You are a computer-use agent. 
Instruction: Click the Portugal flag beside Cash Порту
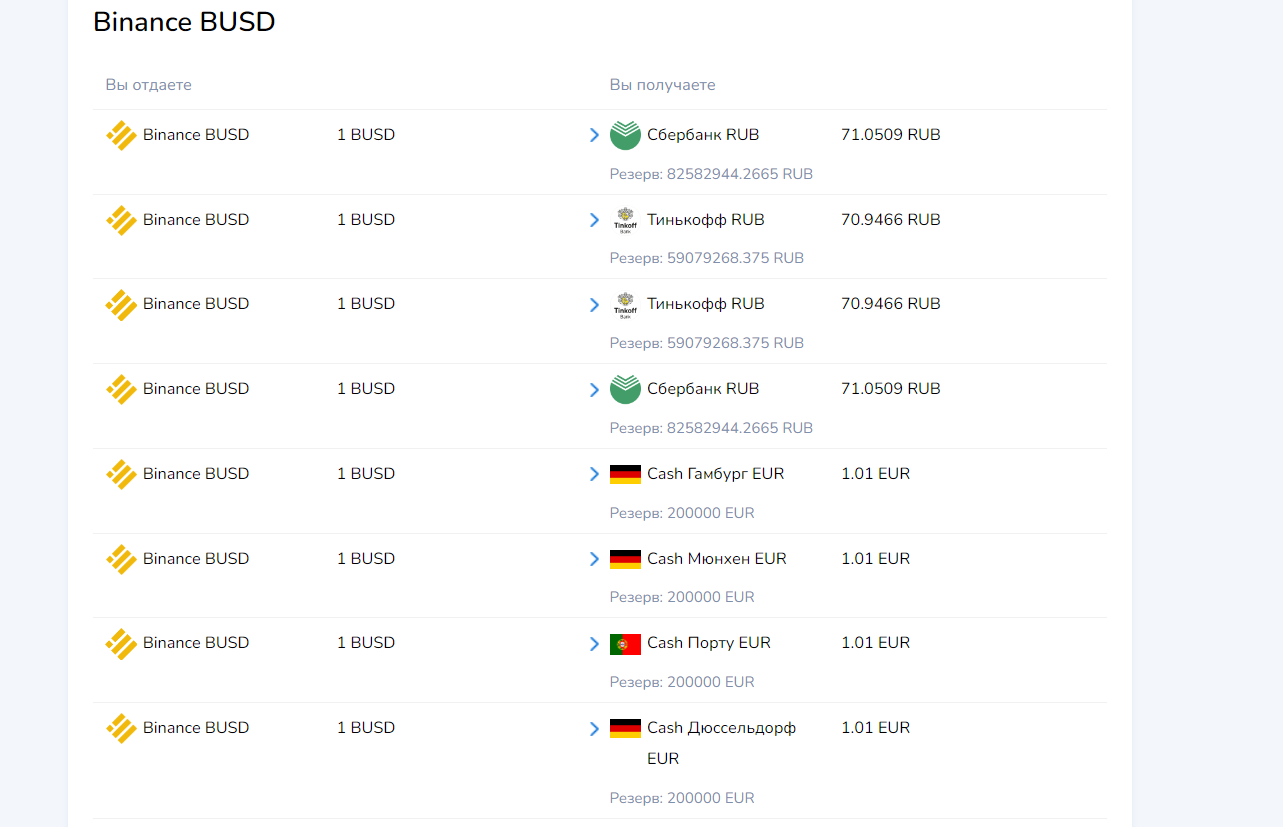(x=625, y=644)
